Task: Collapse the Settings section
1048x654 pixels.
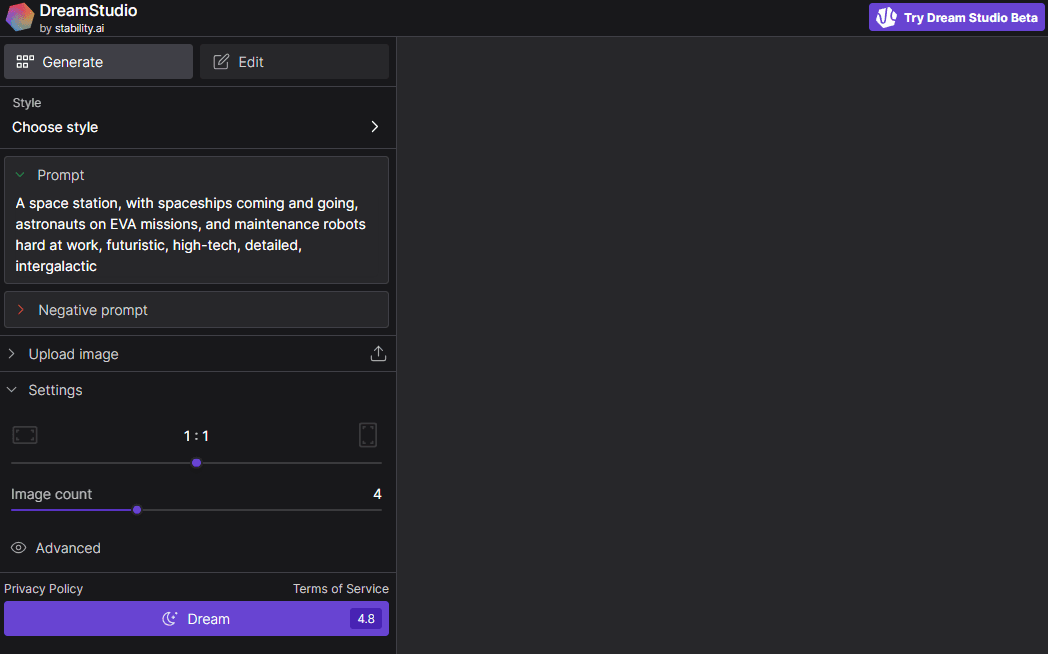Action: [12, 390]
